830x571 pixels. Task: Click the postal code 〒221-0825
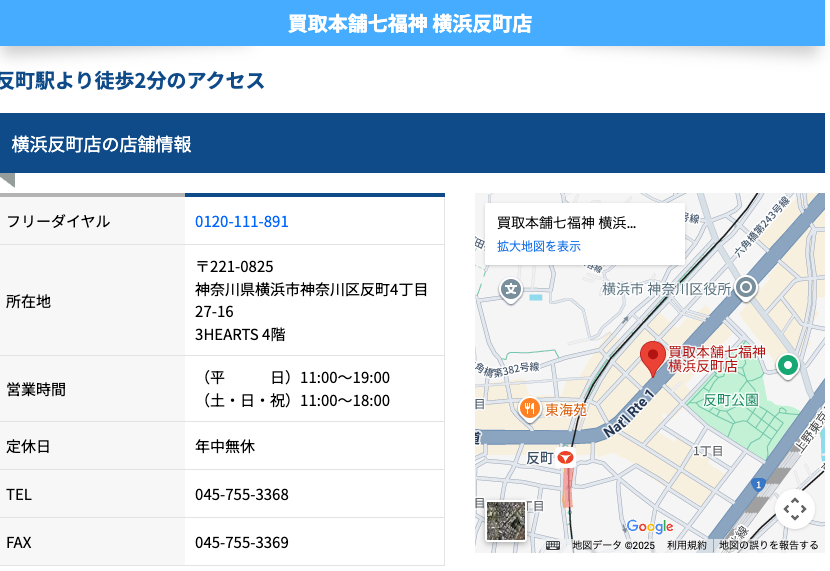click(234, 266)
